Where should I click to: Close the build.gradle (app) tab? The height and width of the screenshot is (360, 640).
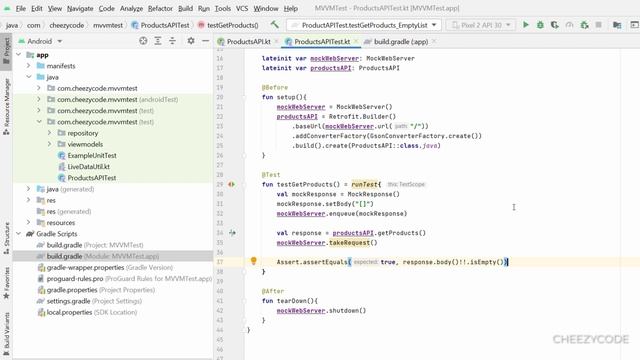(434, 41)
